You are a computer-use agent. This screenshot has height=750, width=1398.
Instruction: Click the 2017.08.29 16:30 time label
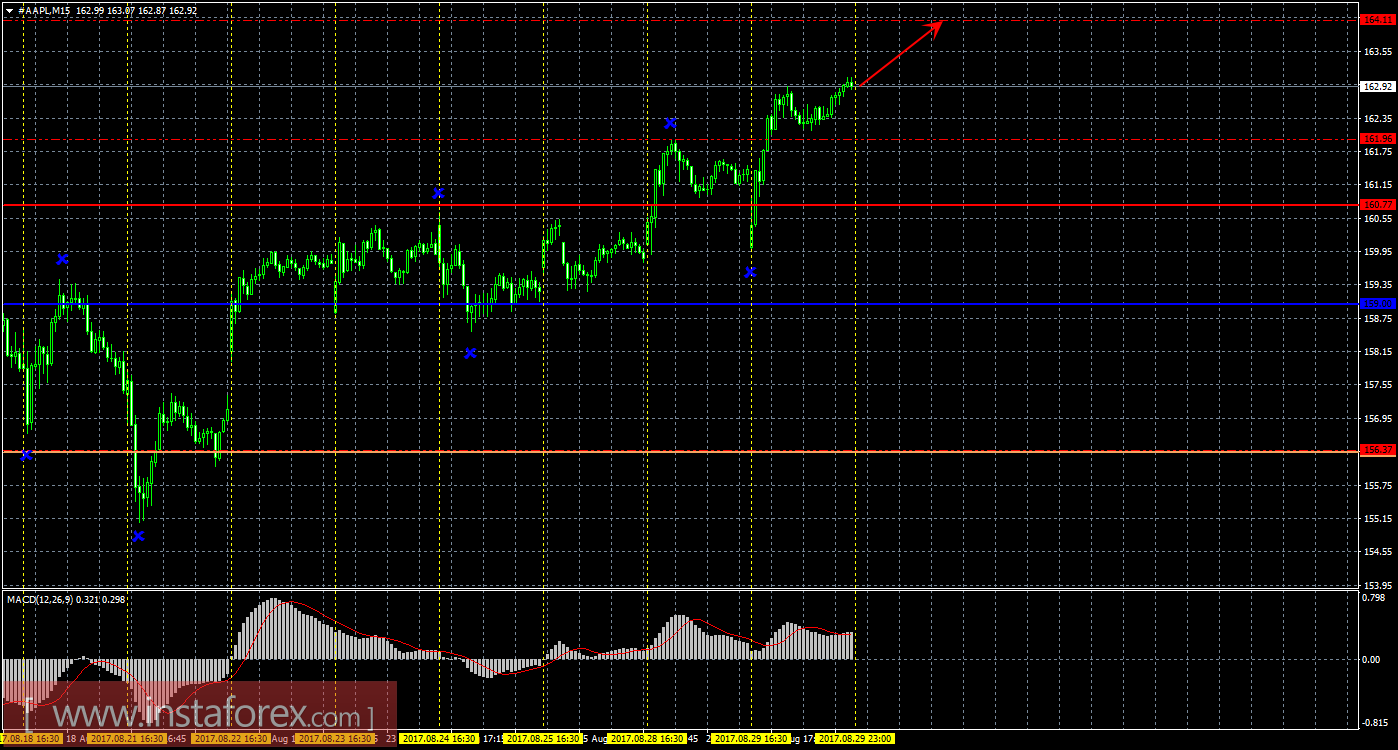[749, 739]
